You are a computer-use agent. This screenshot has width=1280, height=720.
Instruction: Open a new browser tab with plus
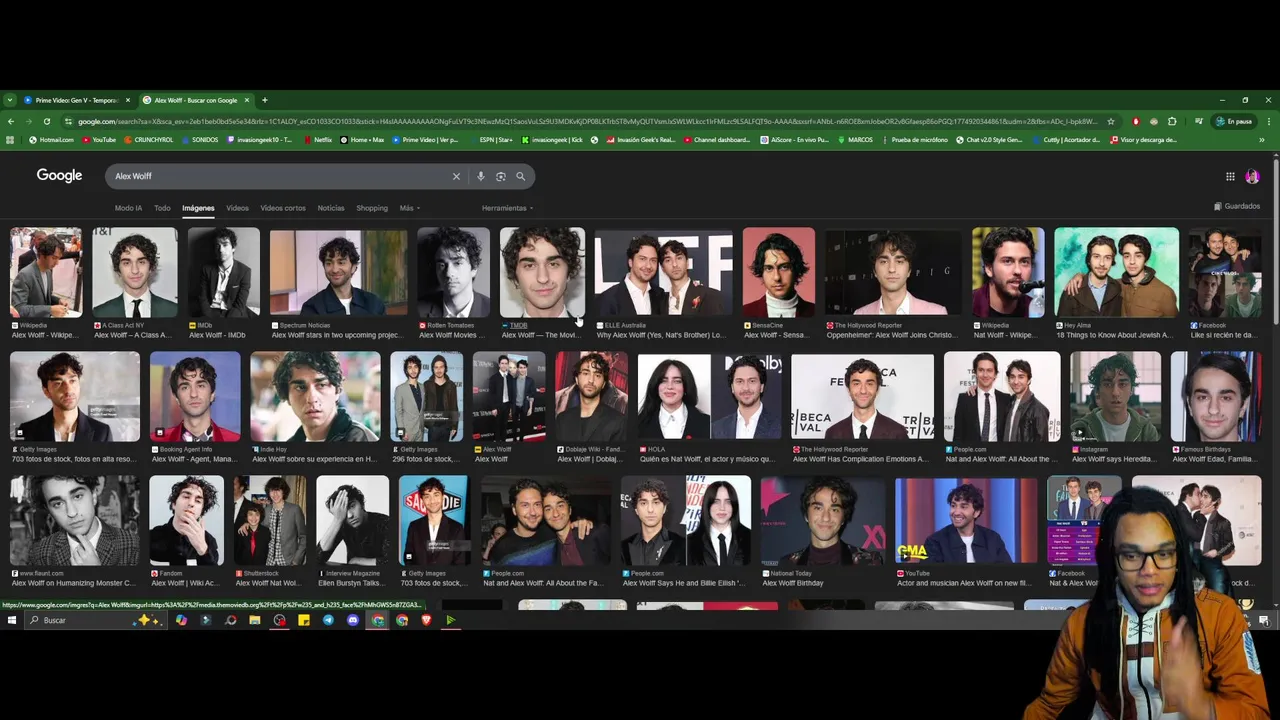264,100
